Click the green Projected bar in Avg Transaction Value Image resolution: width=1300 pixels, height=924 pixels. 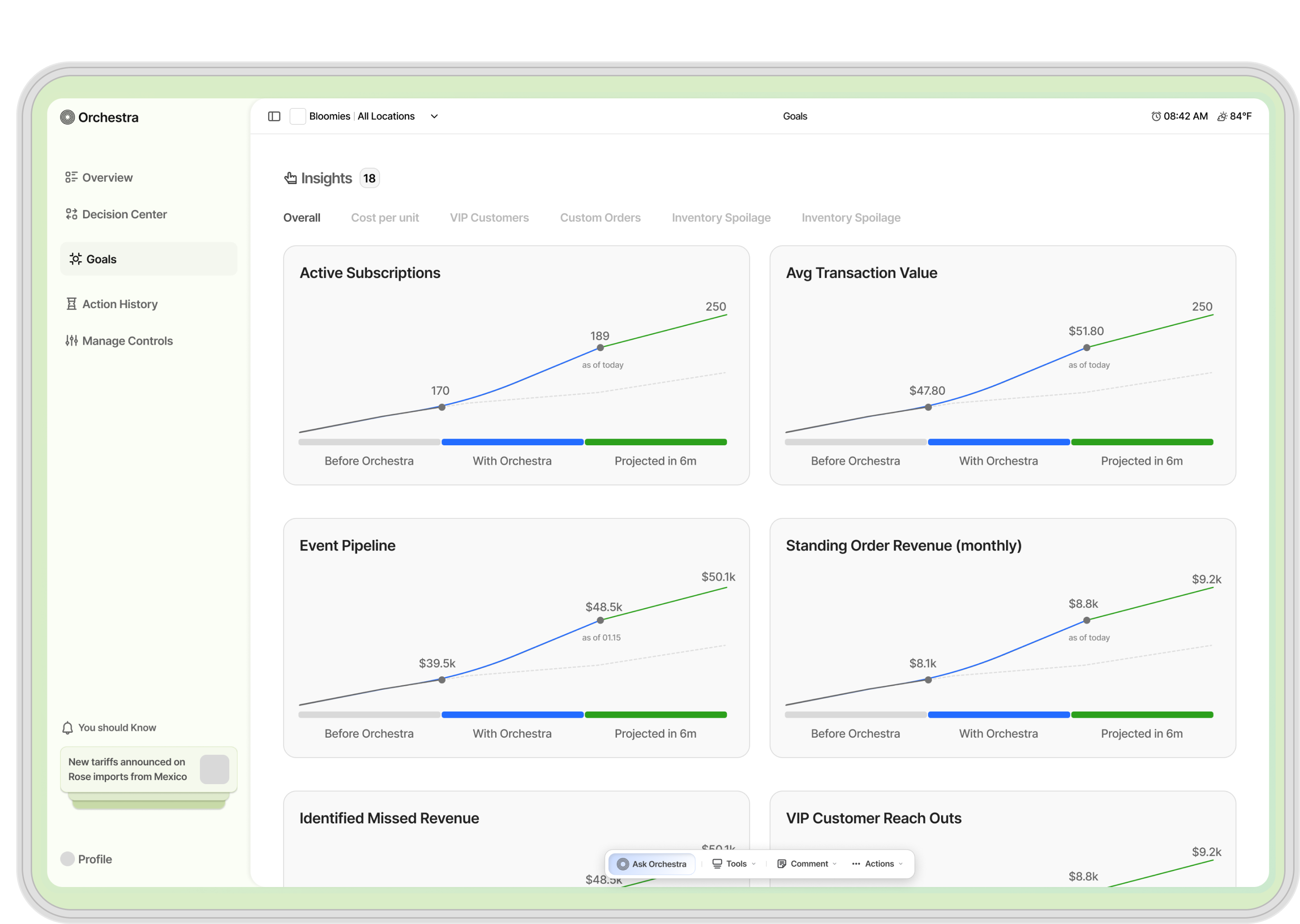[1142, 442]
